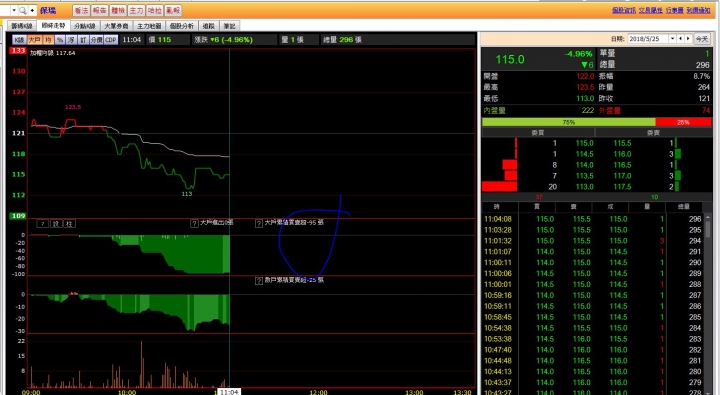Open the 哈拉 button
Screen dimensions: 720x395
[155, 10]
